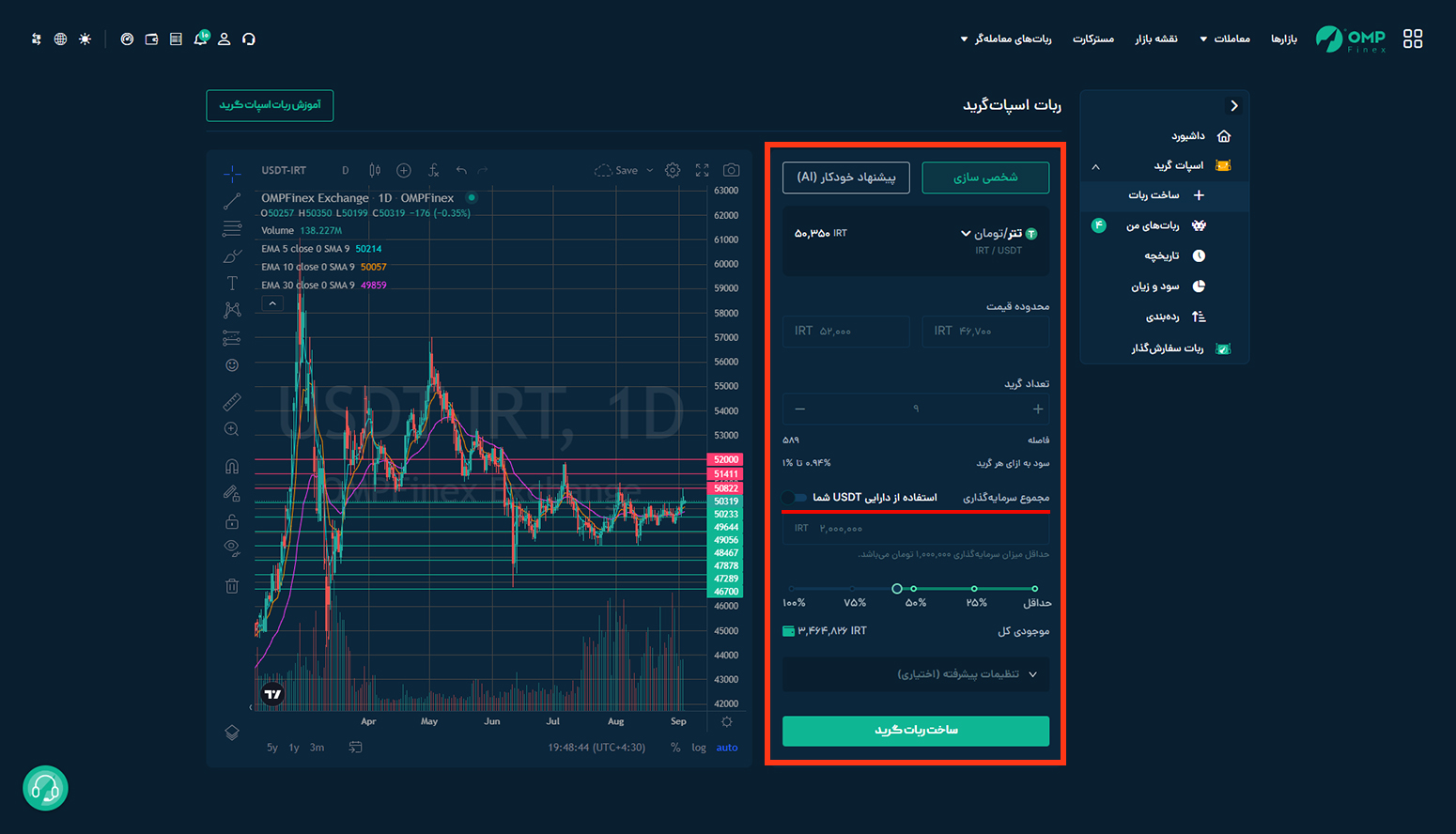Open the forecast and position tools
The width and height of the screenshot is (1456, 834).
[232, 337]
